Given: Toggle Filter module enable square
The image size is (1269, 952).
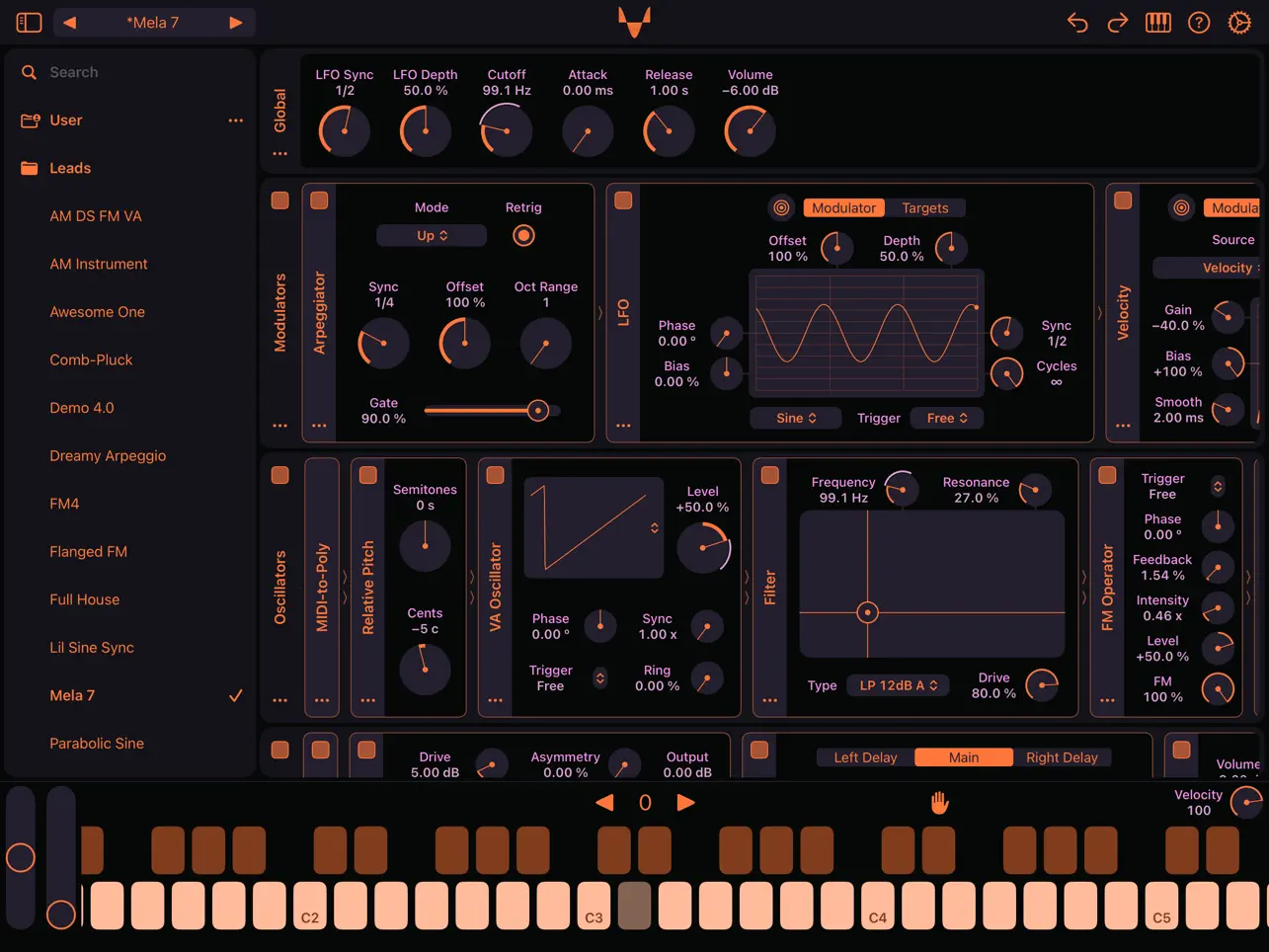Looking at the screenshot, I should [769, 475].
